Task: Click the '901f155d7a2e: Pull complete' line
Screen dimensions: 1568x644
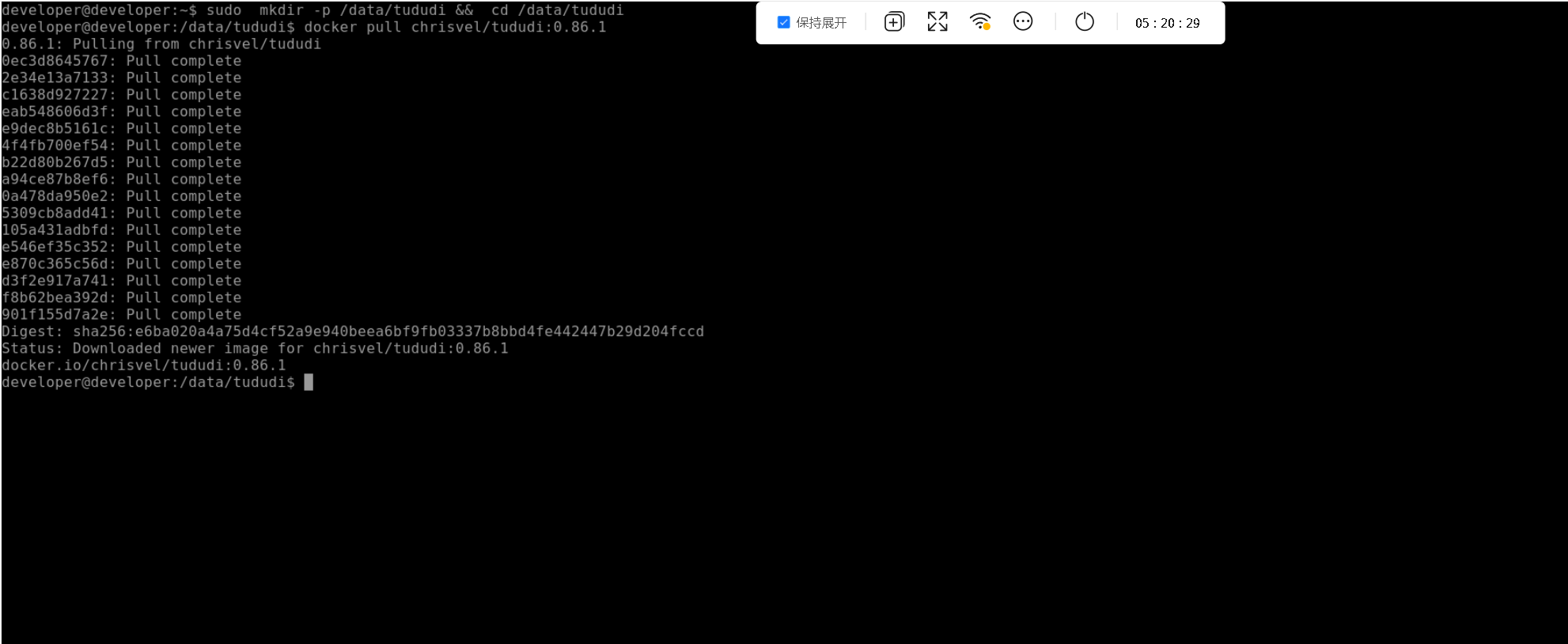Action: point(122,315)
